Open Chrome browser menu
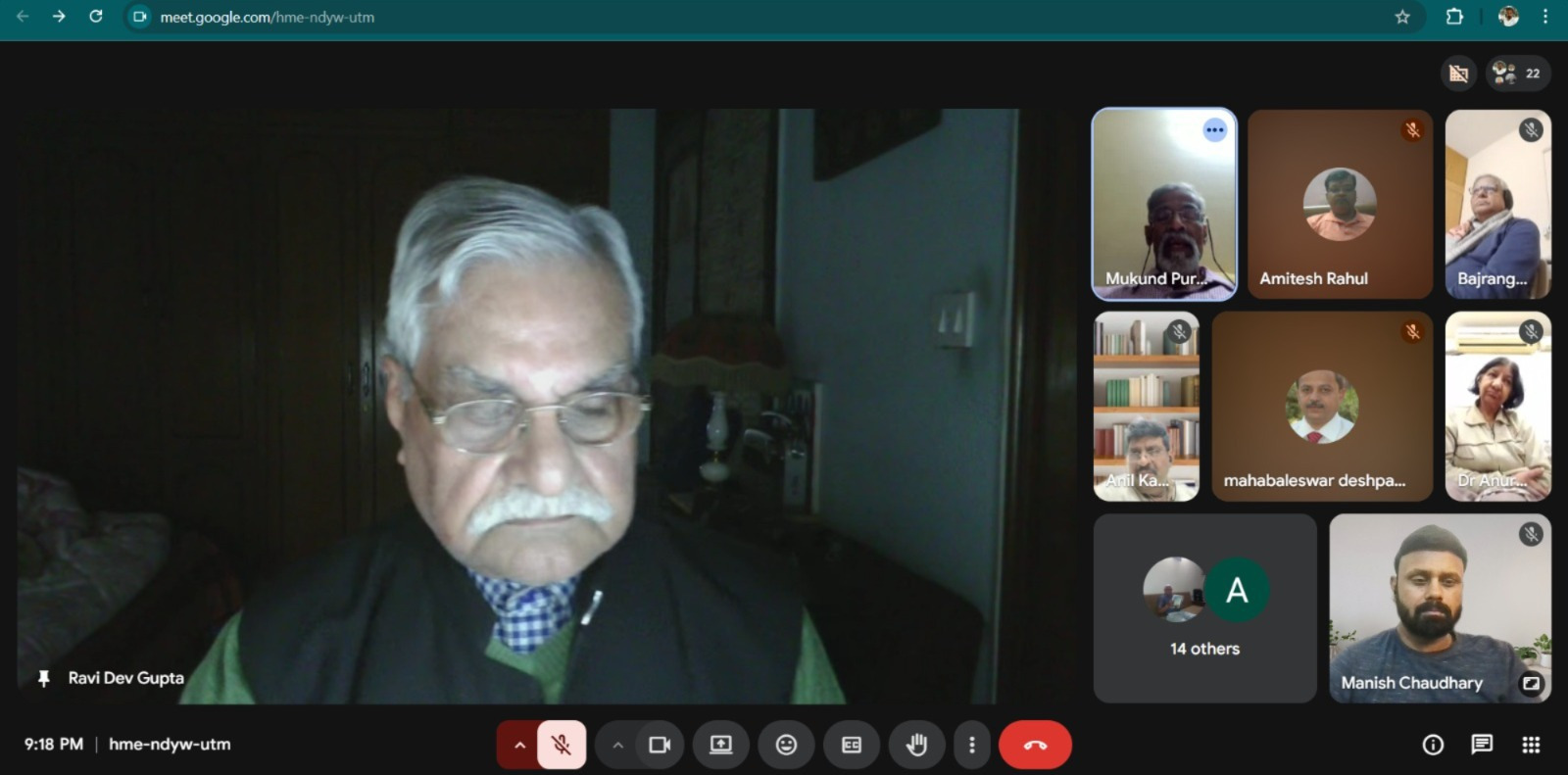 tap(1545, 17)
